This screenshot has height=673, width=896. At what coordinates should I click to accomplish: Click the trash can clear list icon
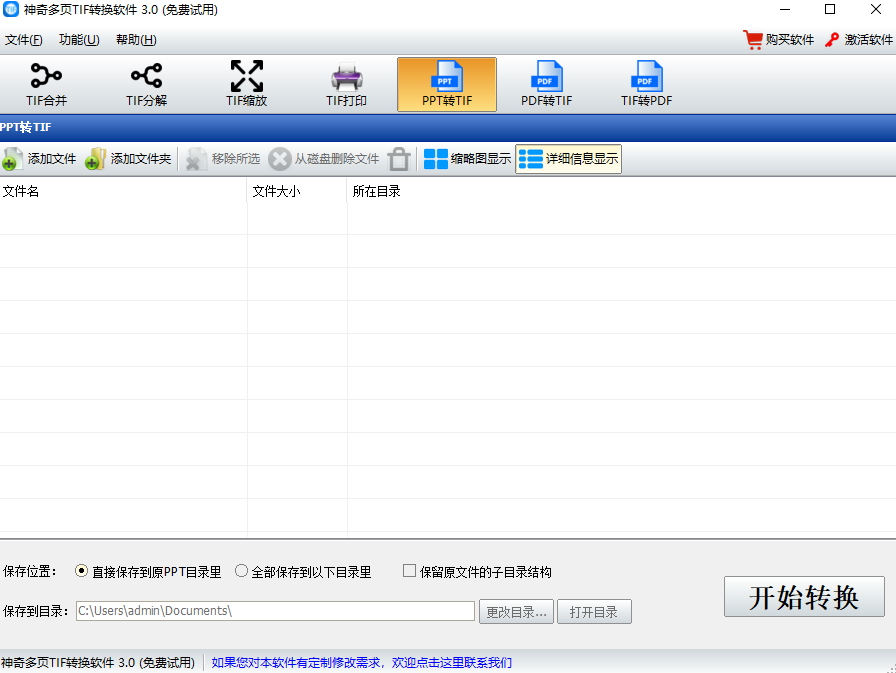coord(399,159)
